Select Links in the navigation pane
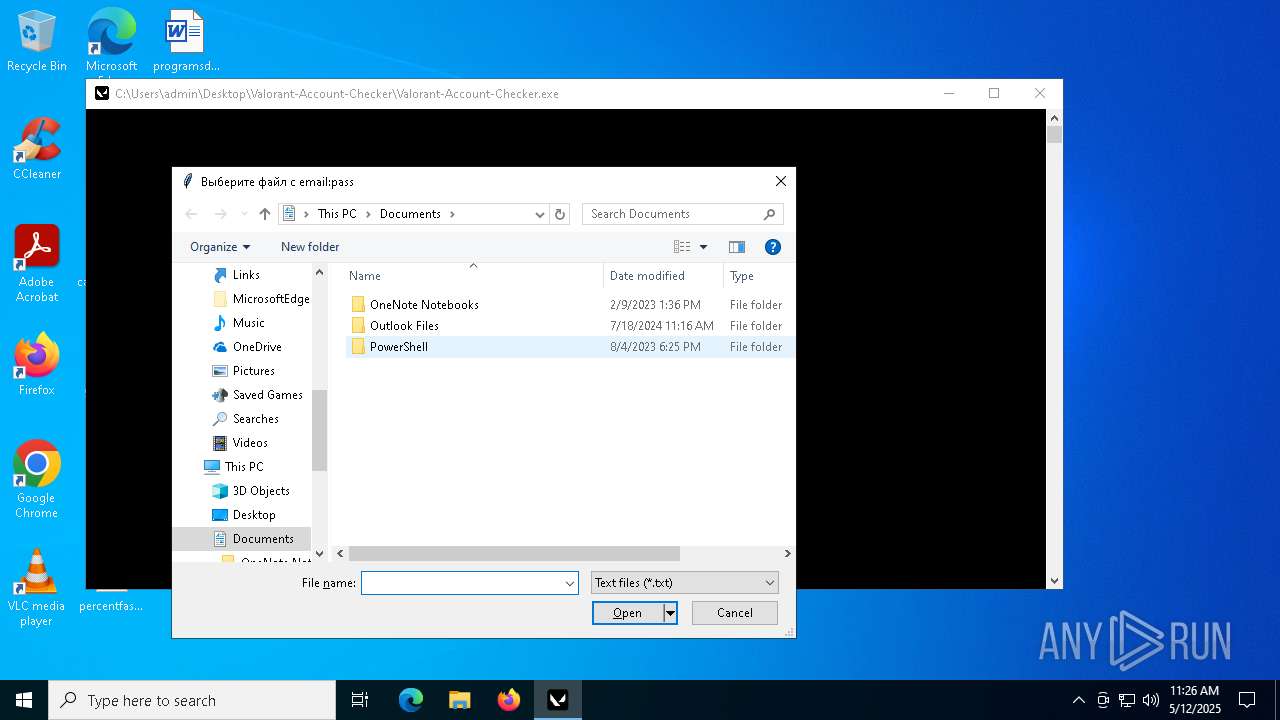 click(246, 275)
